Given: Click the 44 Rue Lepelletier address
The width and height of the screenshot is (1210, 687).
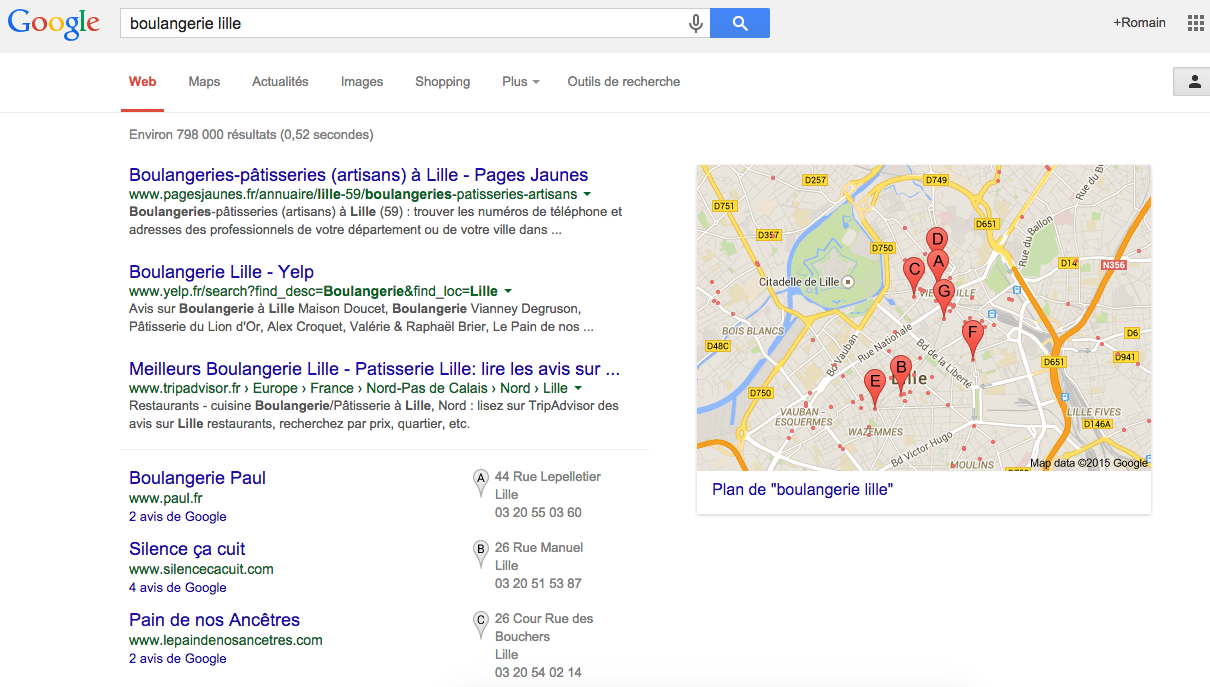Looking at the screenshot, I should click(548, 477).
